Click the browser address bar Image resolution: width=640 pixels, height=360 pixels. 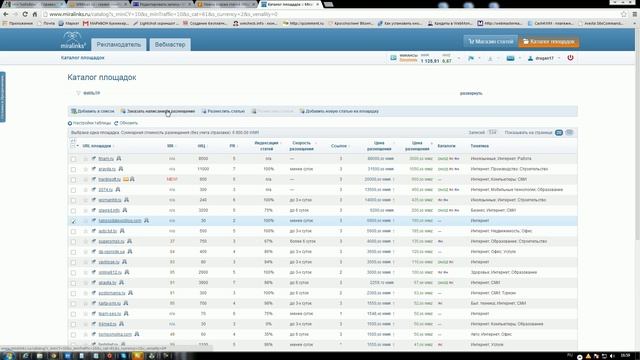coord(331,14)
